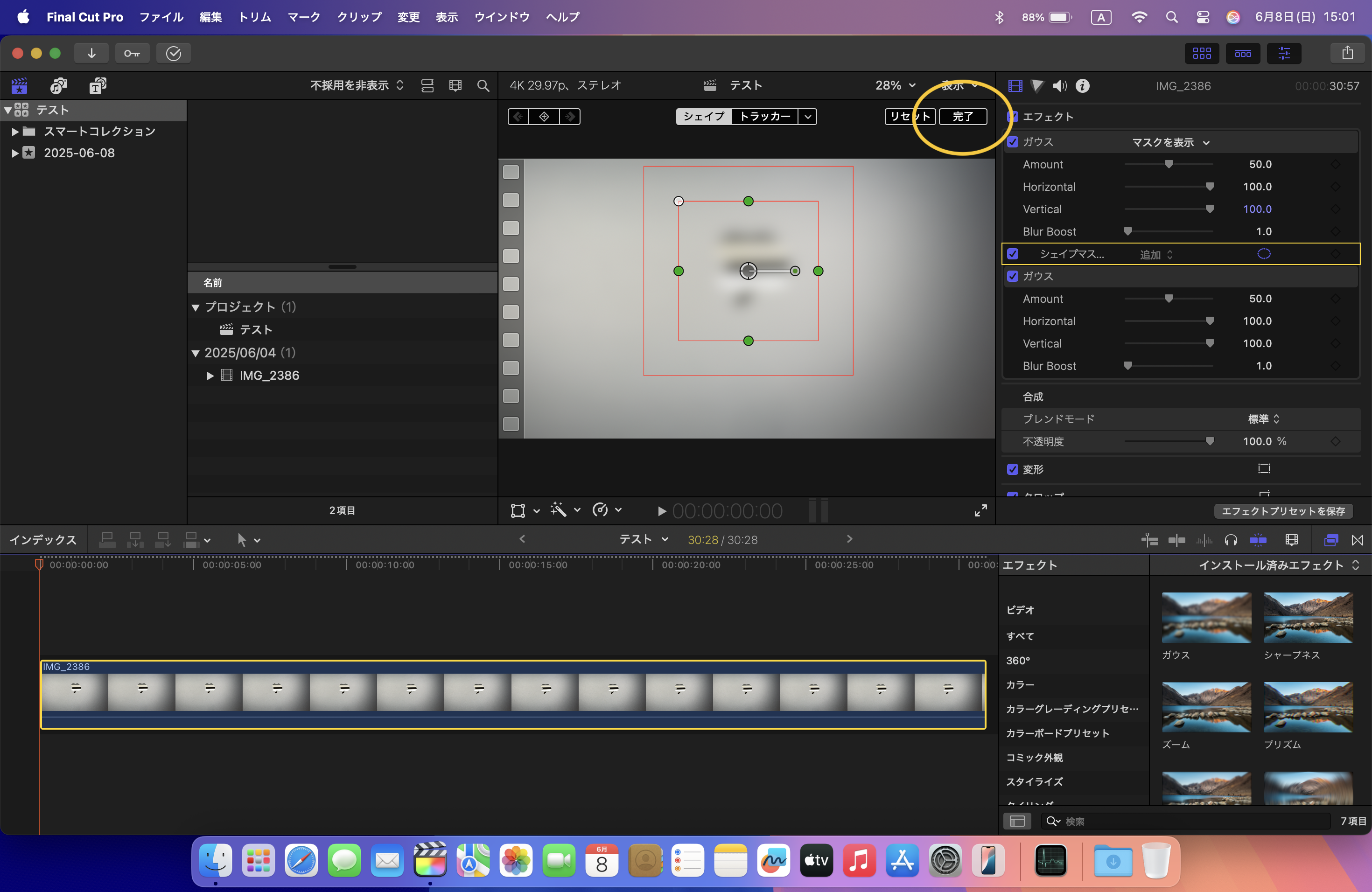1372x892 pixels.
Task: Expand the IMG_2386 clip disclosure triangle
Action: coord(210,376)
